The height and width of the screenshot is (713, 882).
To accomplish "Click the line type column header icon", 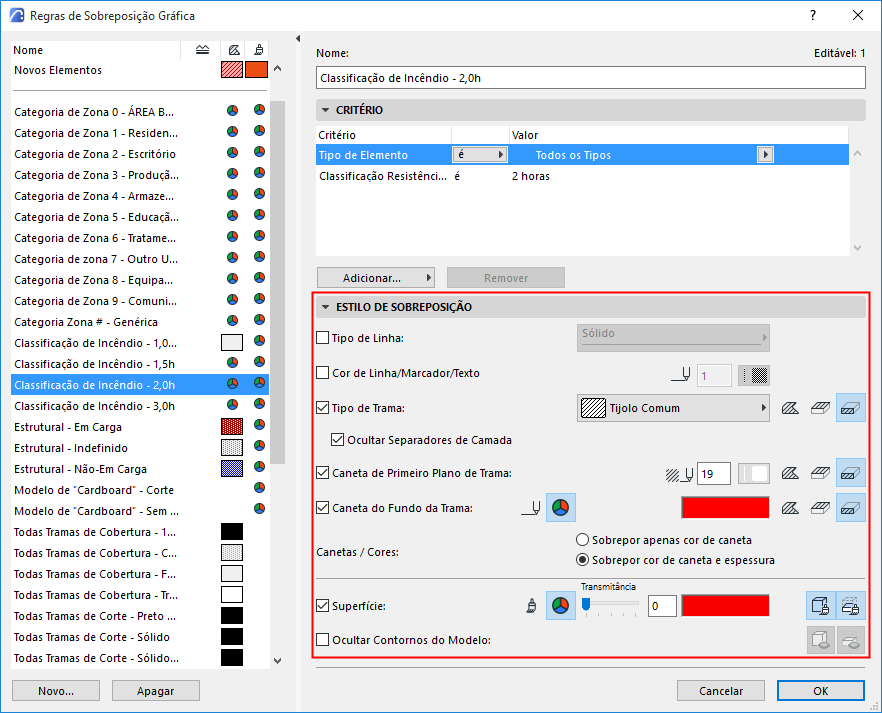I will (x=202, y=50).
